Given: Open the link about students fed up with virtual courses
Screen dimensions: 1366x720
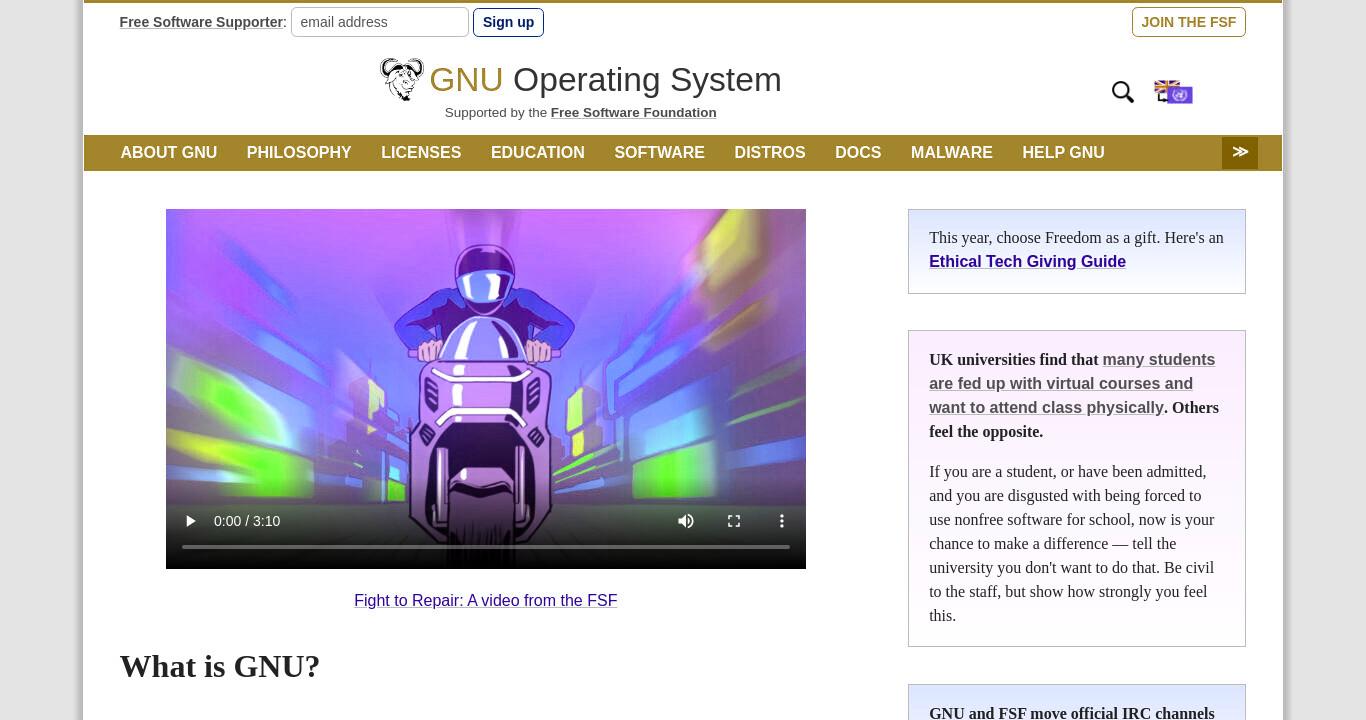Looking at the screenshot, I should pos(1072,383).
